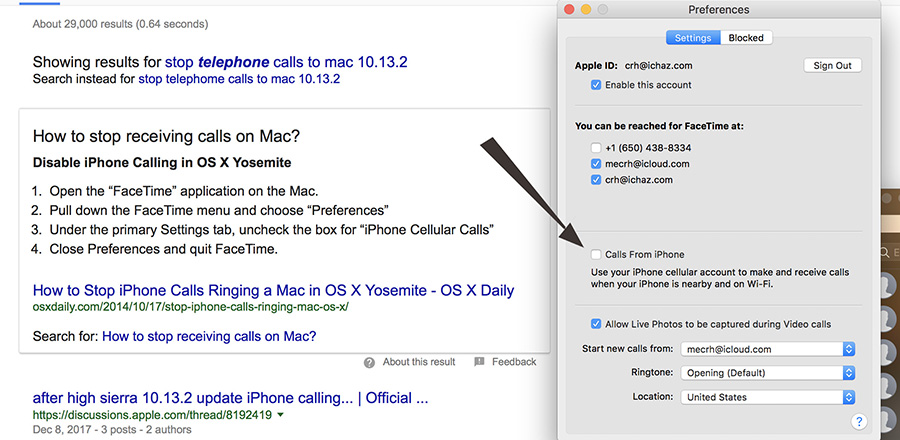Image resolution: width=900 pixels, height=440 pixels.
Task: Open the Preferences help question mark
Action: [859, 422]
